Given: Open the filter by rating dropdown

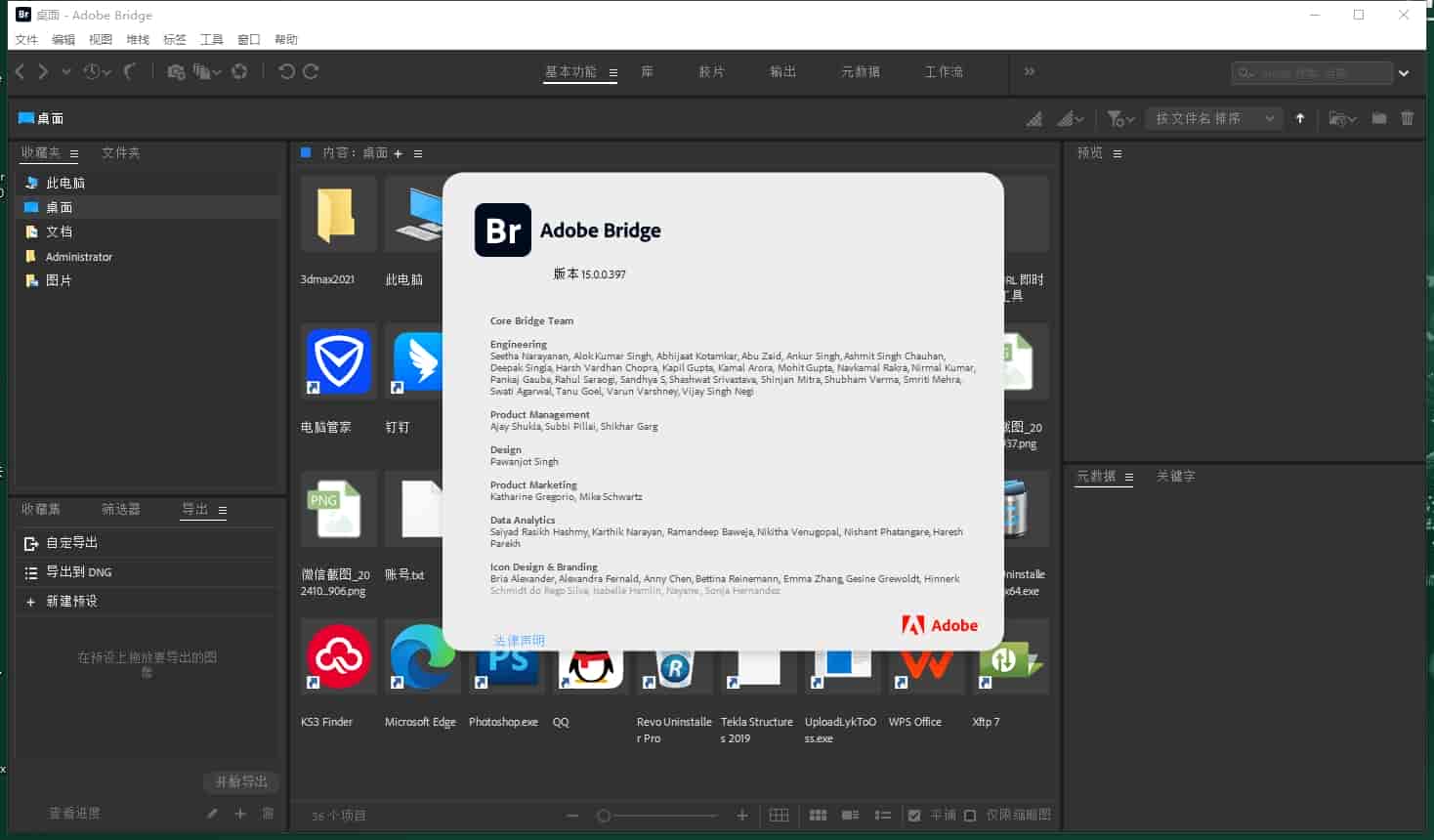Looking at the screenshot, I should click(1120, 118).
